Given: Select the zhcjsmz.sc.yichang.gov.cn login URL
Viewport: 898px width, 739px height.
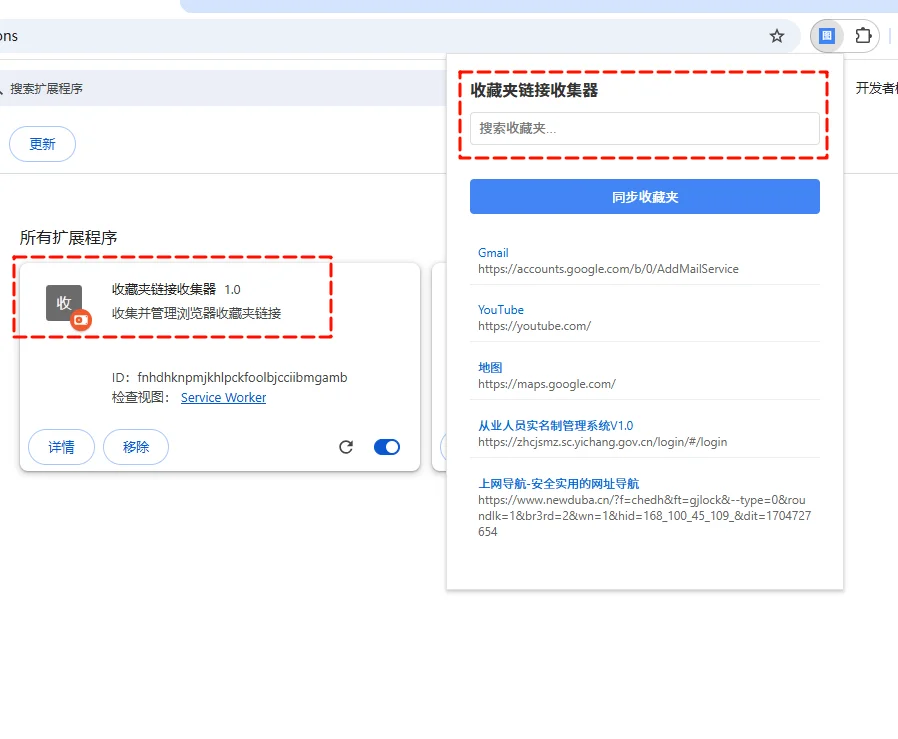Looking at the screenshot, I should click(602, 442).
